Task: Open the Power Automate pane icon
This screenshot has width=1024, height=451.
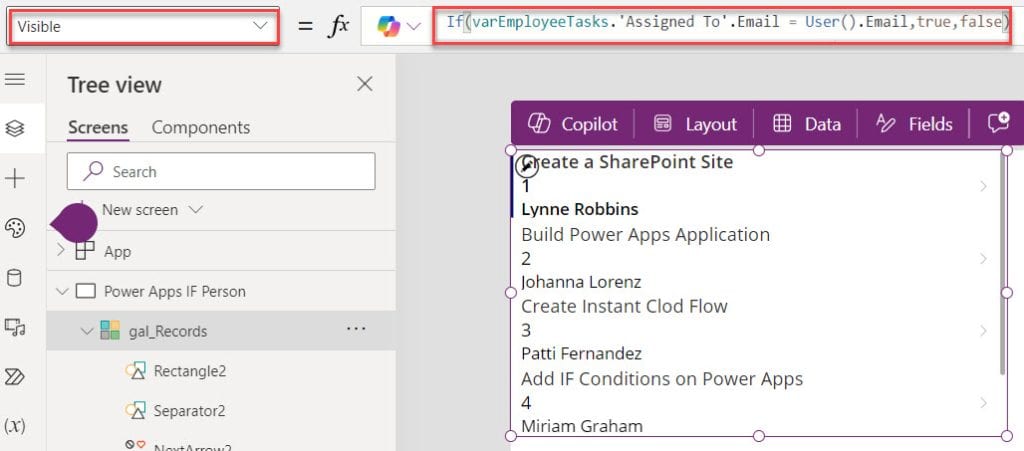Action: pyautogui.click(x=14, y=377)
